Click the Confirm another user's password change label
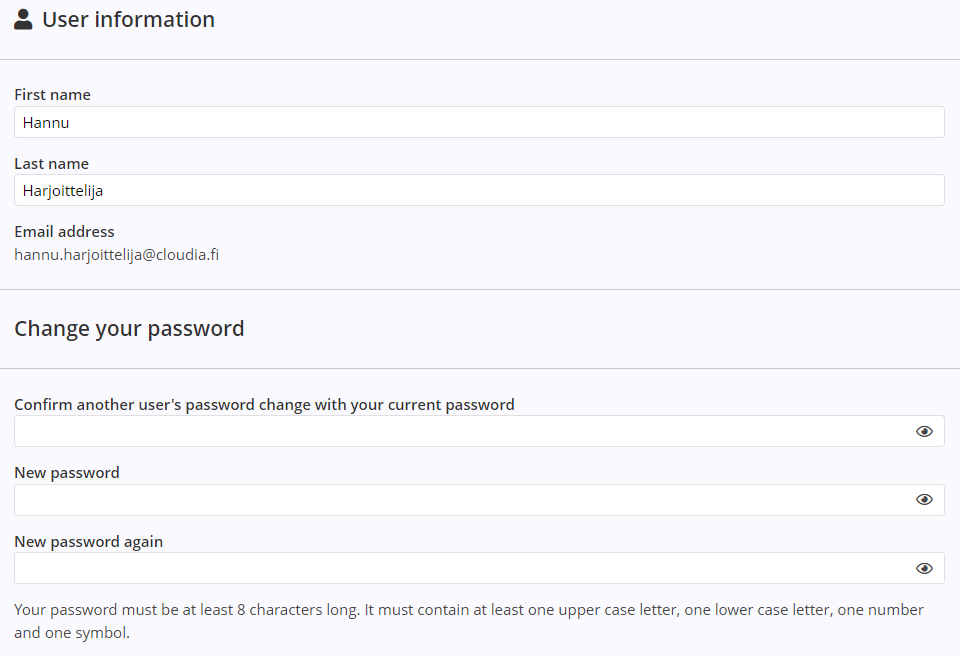 [x=264, y=405]
